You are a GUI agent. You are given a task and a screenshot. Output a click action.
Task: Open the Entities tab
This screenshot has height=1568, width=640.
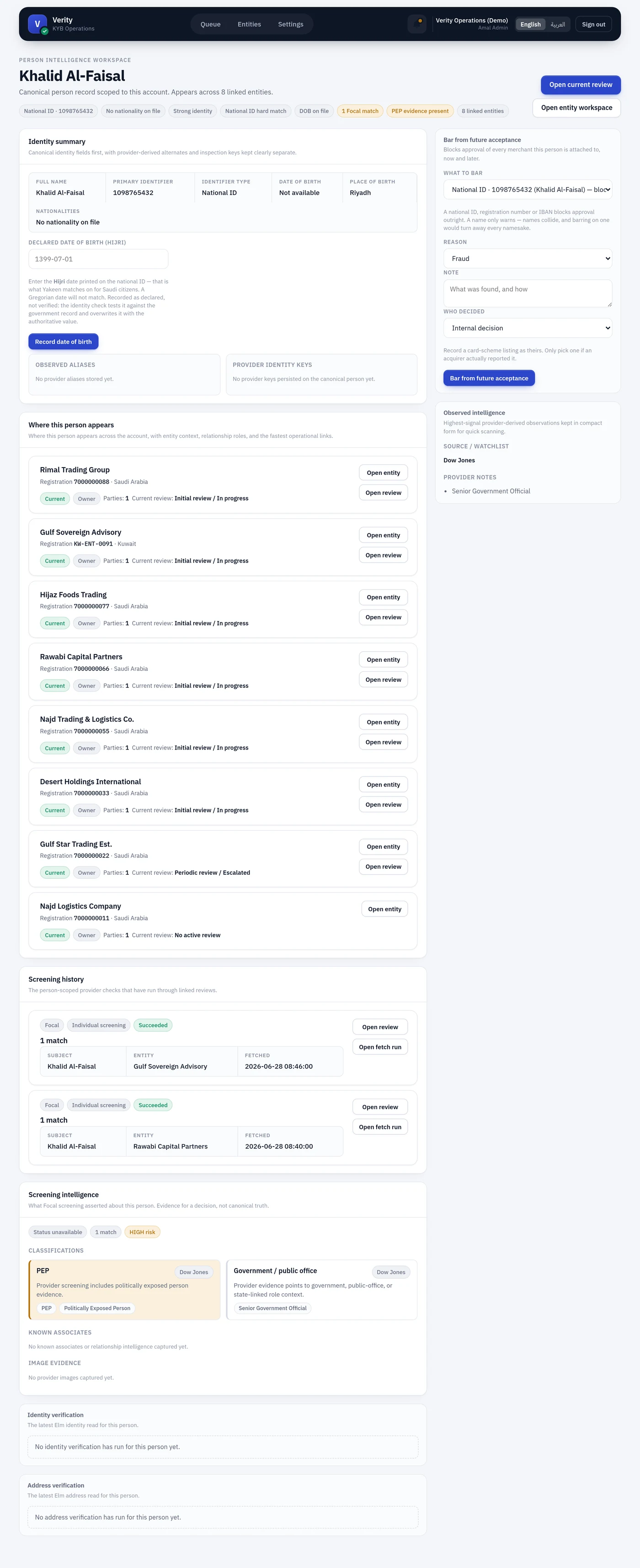[249, 24]
